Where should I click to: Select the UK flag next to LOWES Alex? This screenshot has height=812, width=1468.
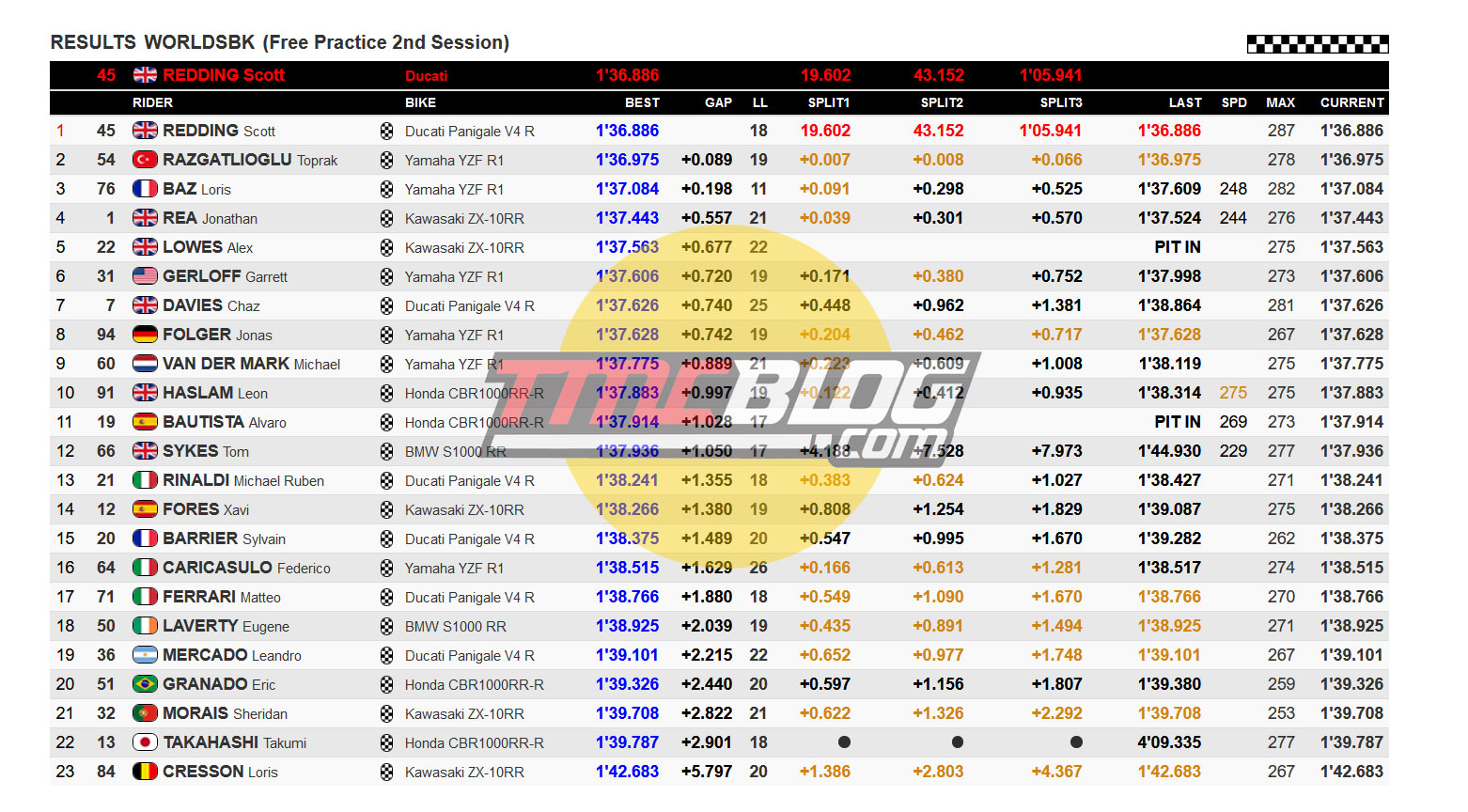point(145,247)
